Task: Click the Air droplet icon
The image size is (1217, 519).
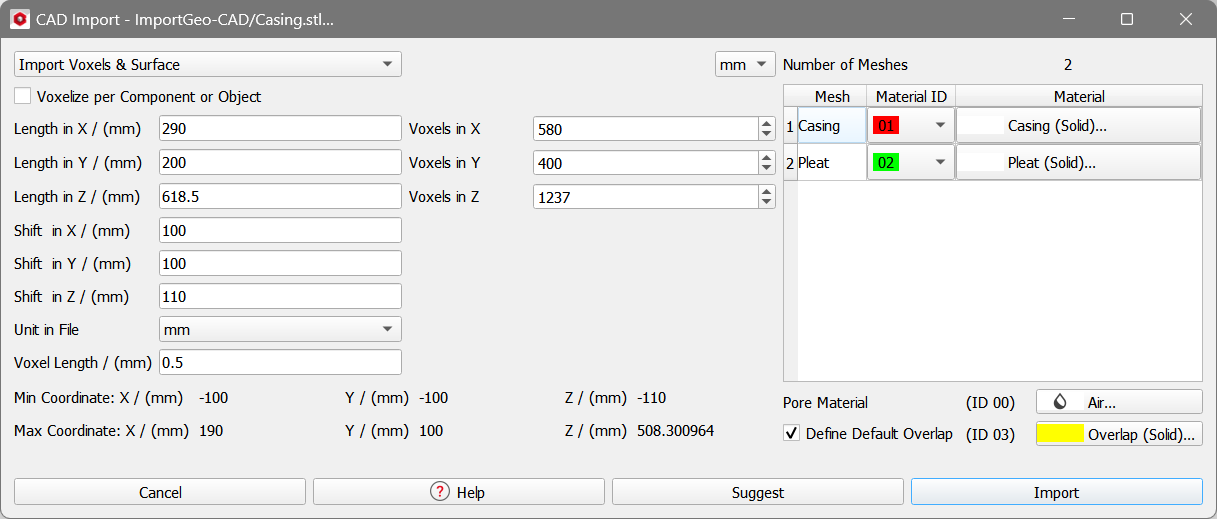Action: 1060,402
